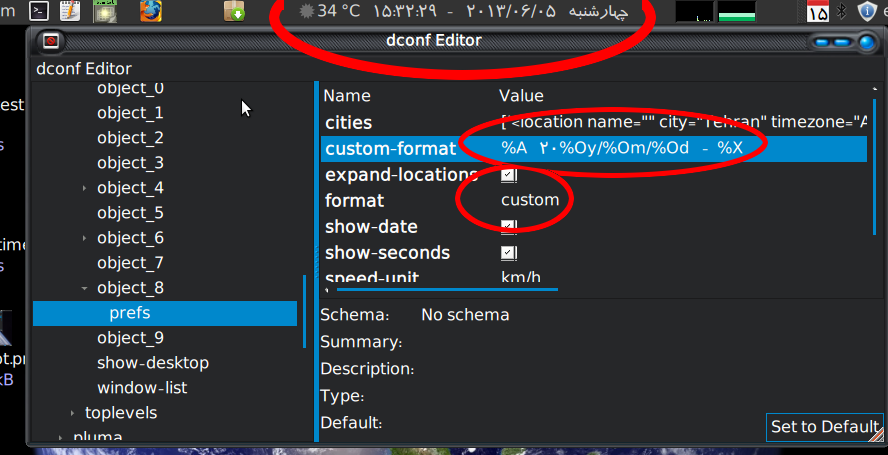Collapse the object_8 tree node

click(x=84, y=288)
